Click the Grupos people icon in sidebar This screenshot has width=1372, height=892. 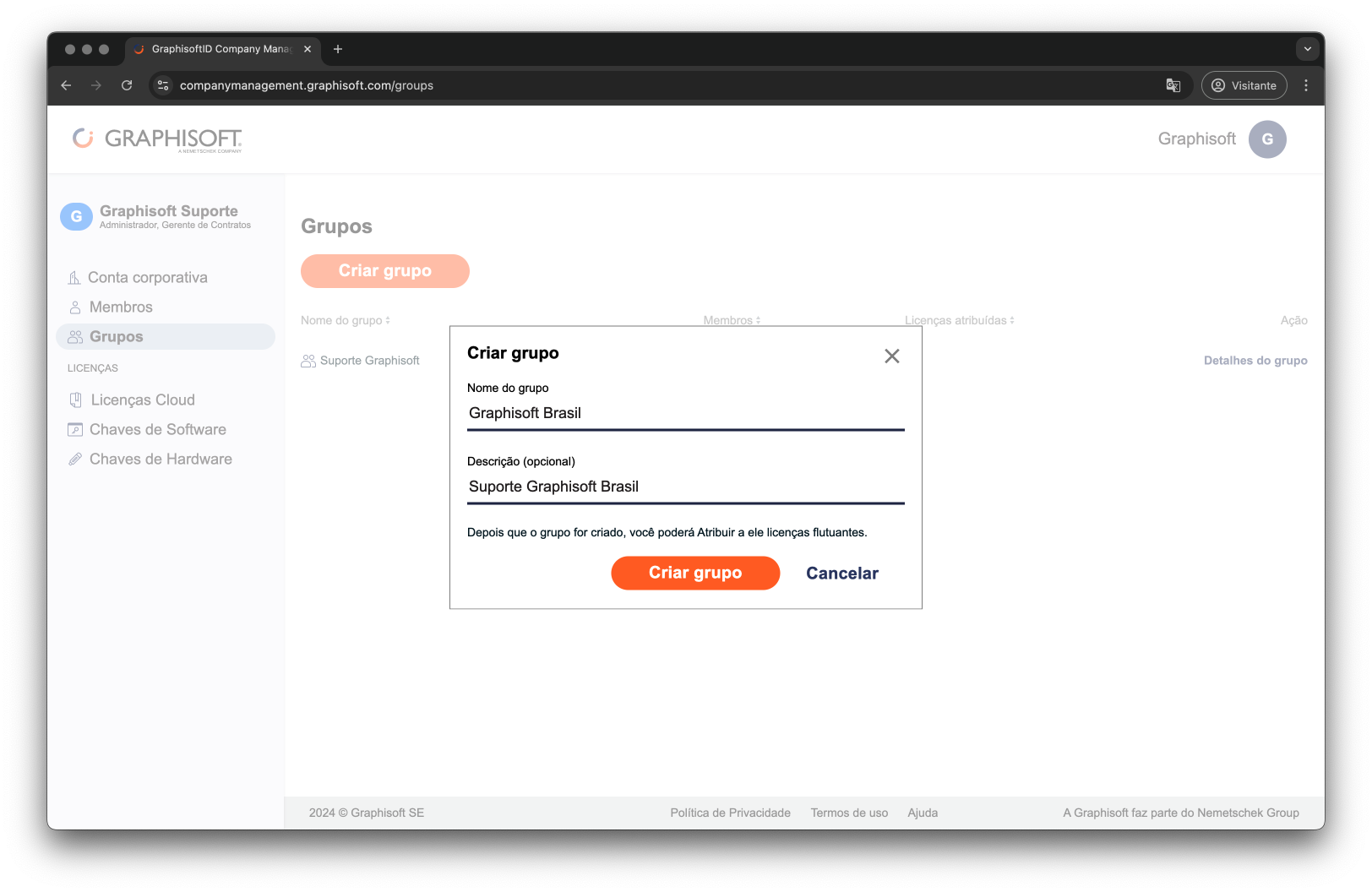pyautogui.click(x=75, y=337)
